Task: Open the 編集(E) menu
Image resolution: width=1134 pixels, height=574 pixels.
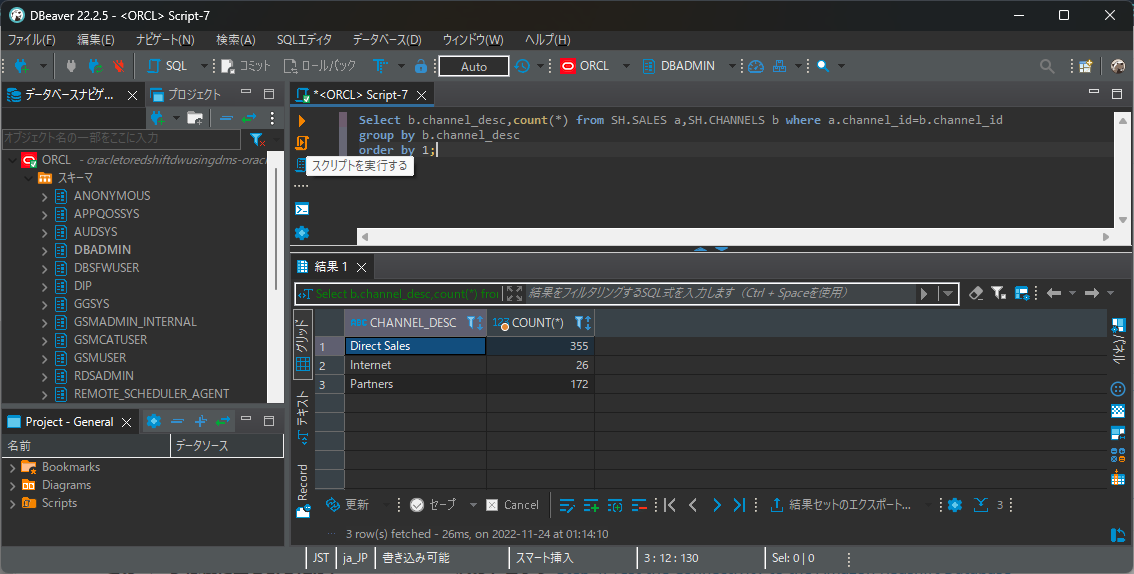Action: 95,40
